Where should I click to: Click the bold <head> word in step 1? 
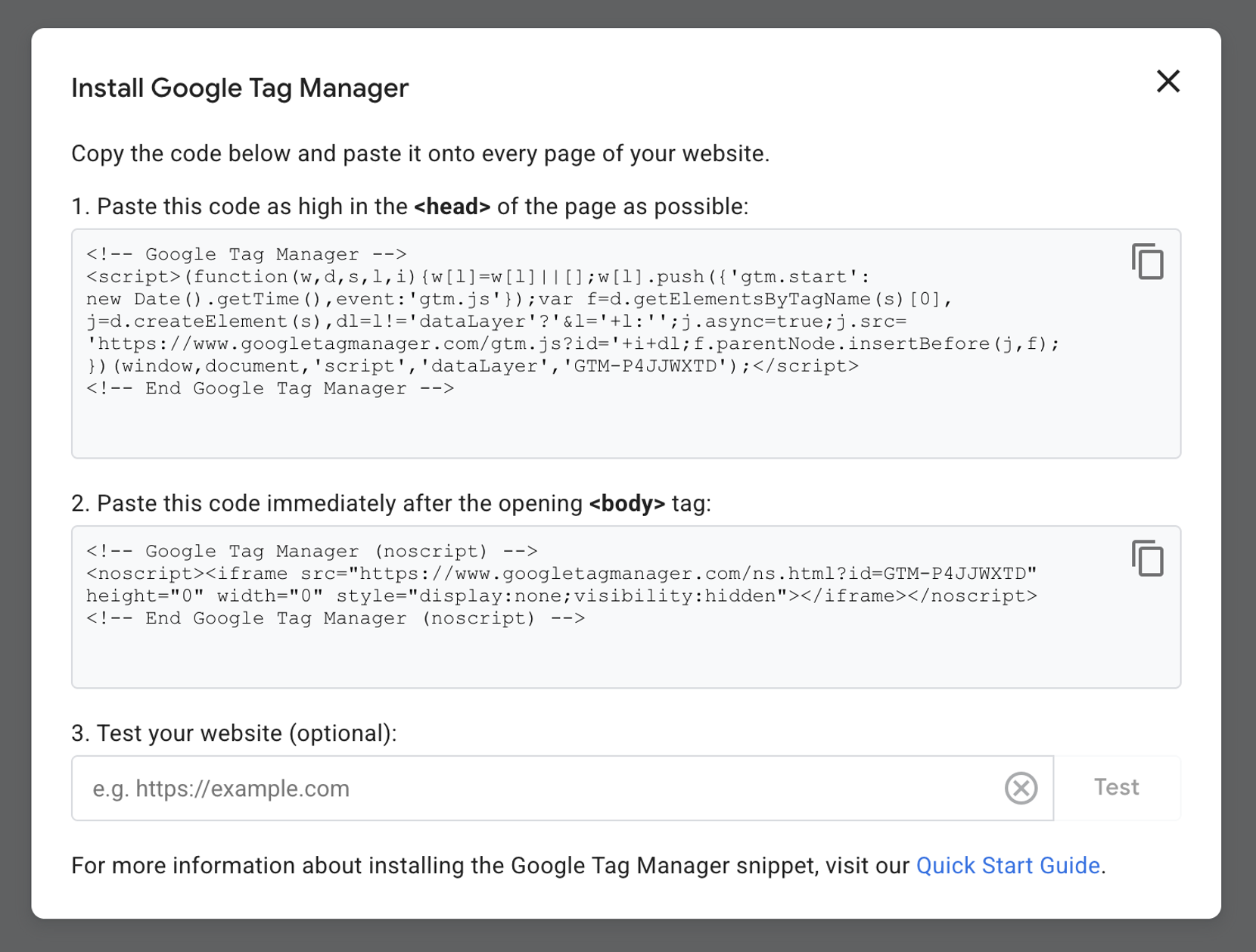(x=452, y=207)
